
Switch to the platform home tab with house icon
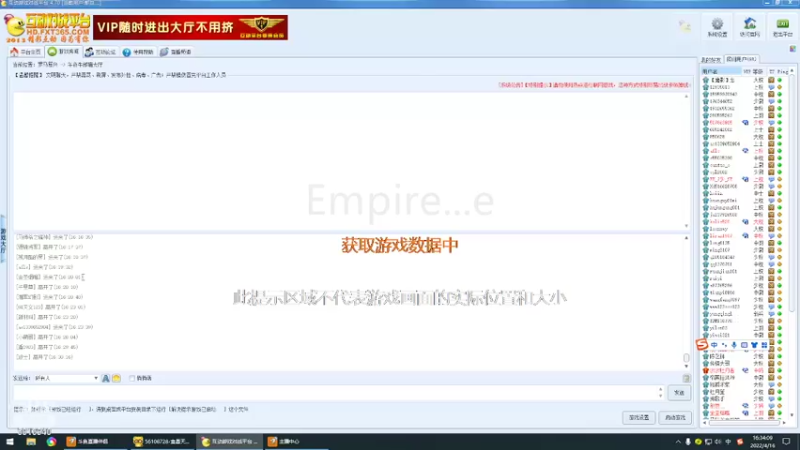coord(26,52)
